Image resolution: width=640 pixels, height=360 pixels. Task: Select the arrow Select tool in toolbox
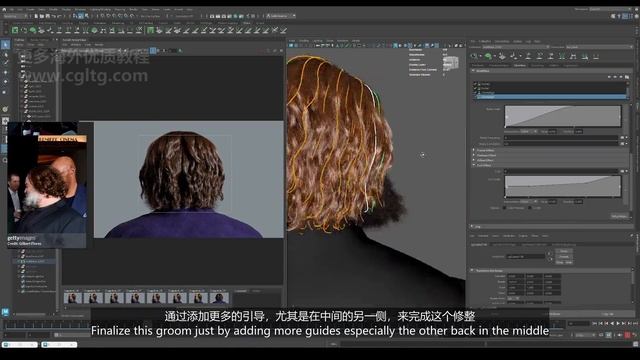[5, 44]
